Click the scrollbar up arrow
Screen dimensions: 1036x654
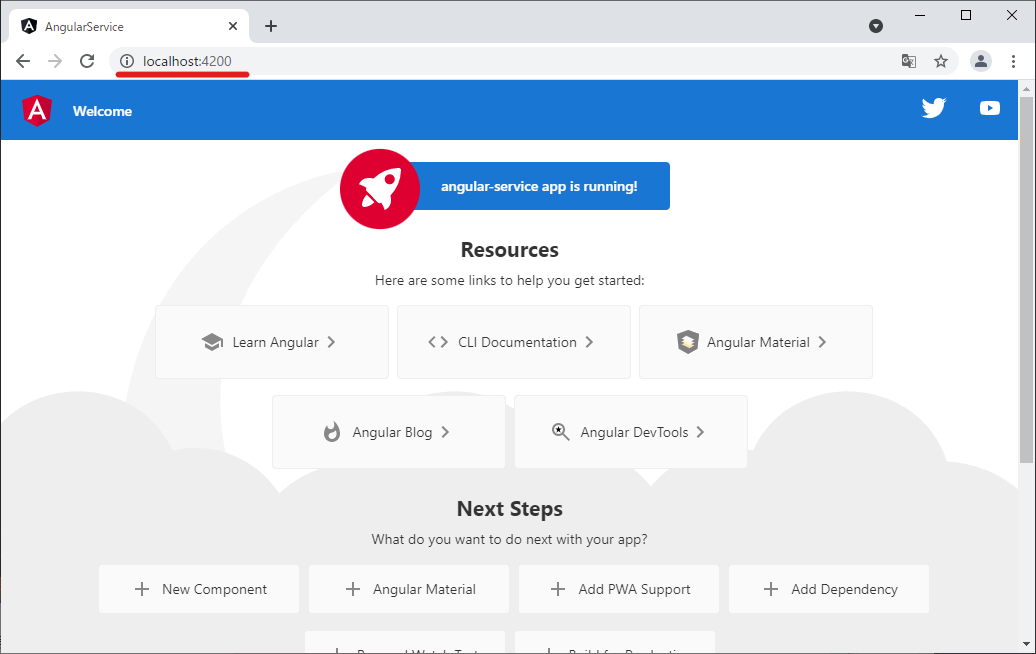point(1026,89)
